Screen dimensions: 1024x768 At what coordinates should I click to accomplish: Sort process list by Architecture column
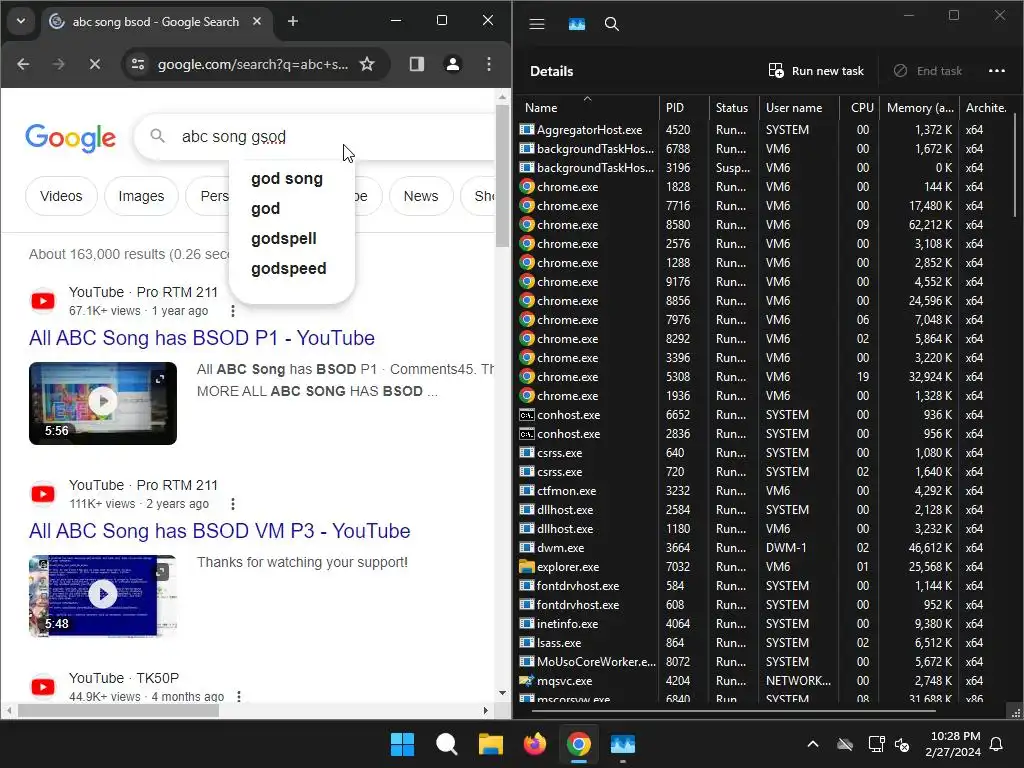[986, 108]
